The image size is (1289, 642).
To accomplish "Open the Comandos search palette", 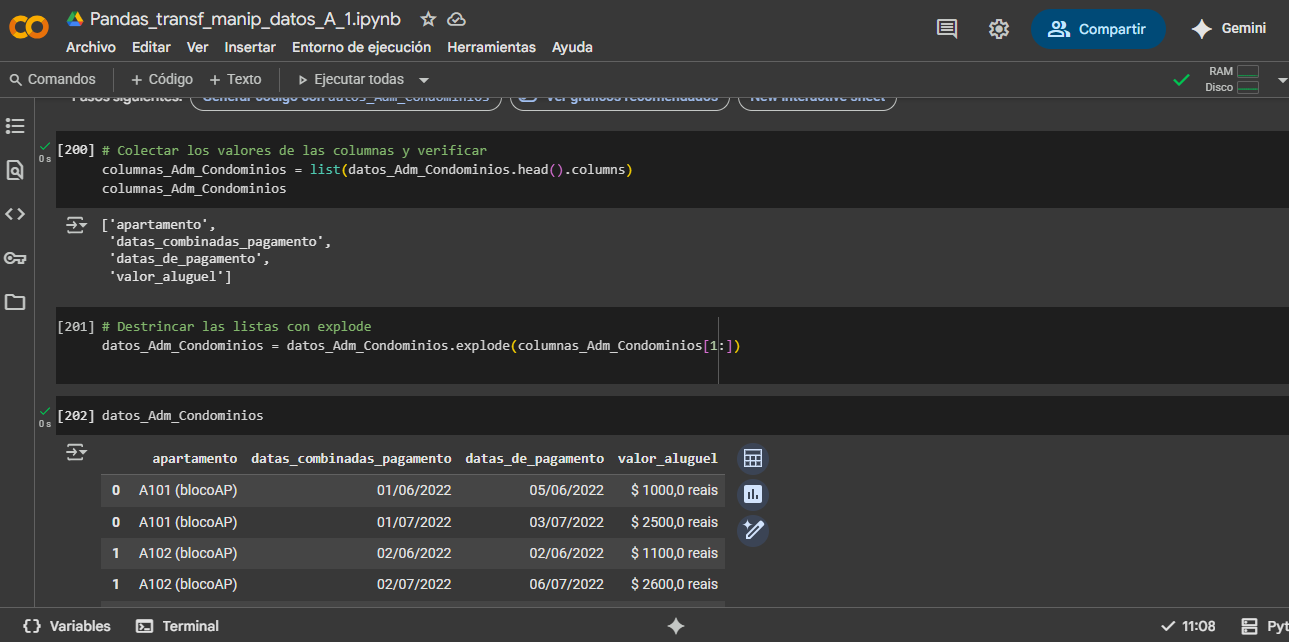I will [52, 79].
